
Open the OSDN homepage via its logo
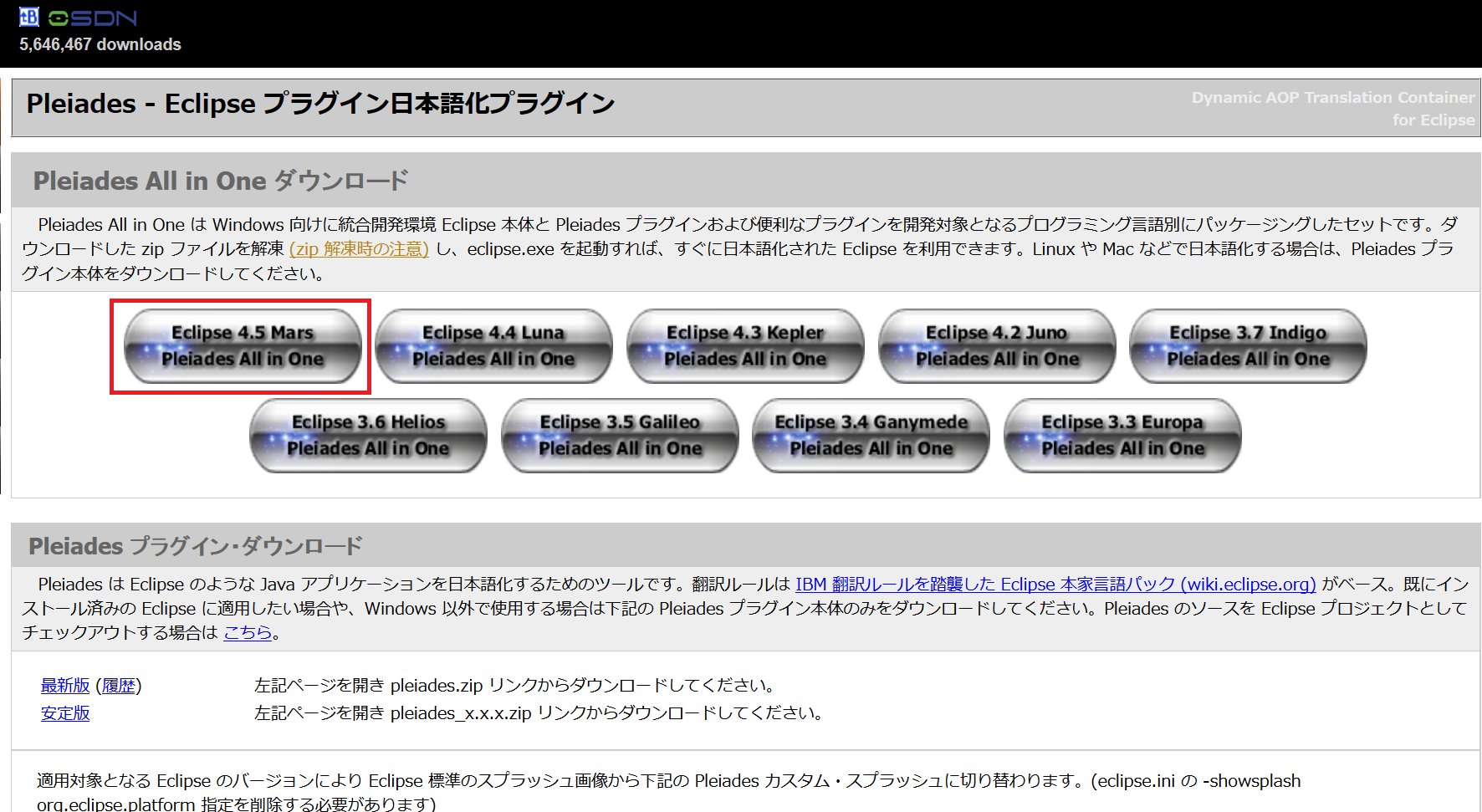tap(88, 16)
